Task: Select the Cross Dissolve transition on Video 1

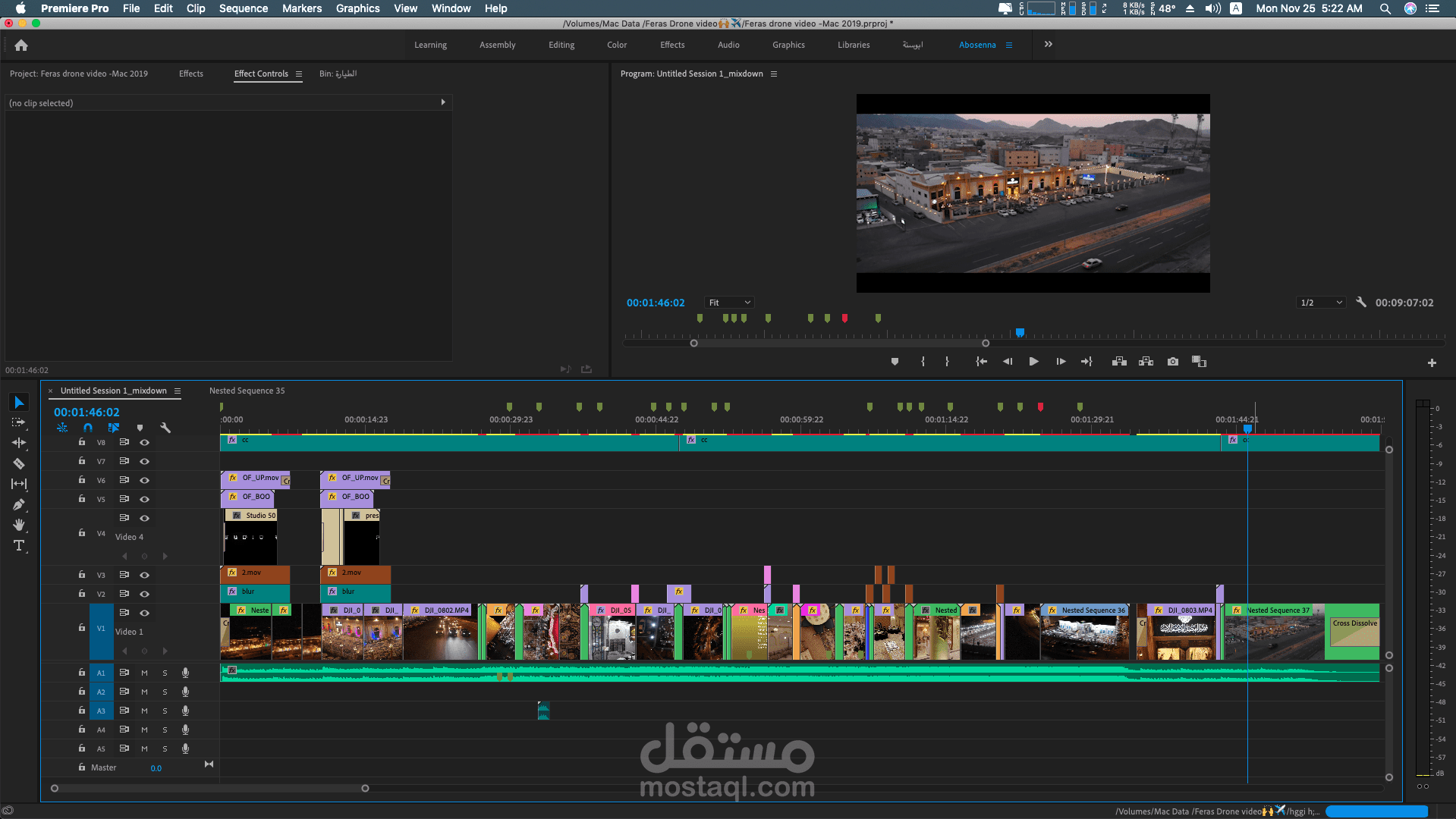Action: coord(1354,632)
